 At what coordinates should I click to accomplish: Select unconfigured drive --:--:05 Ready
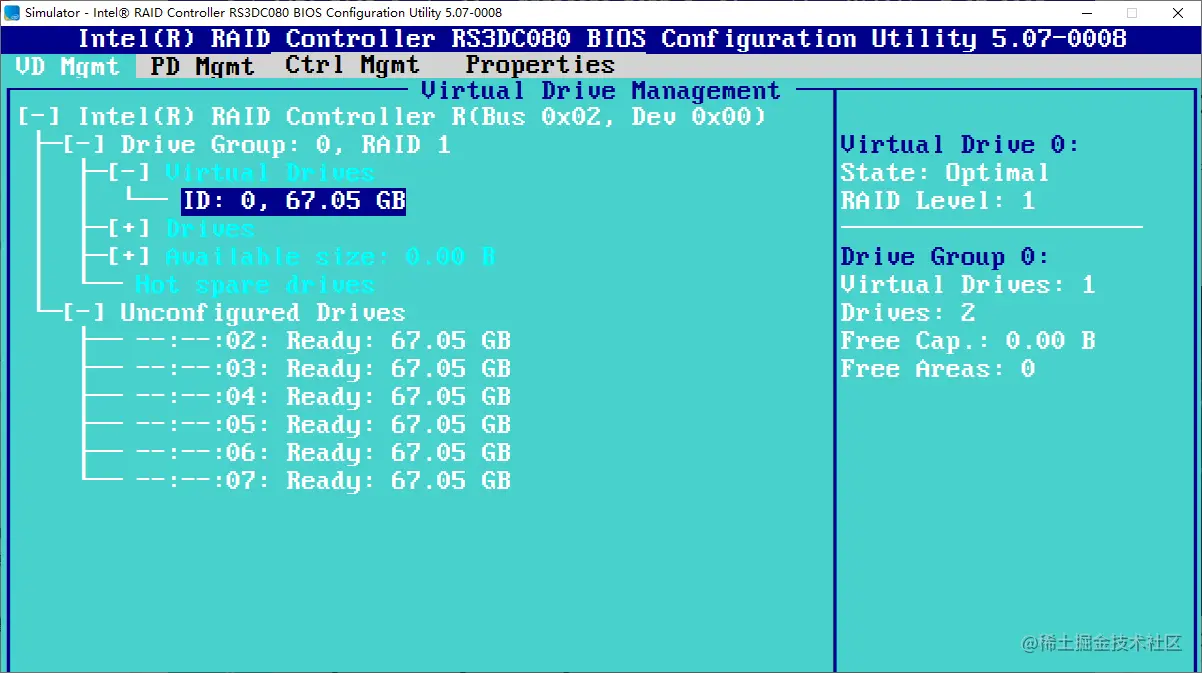323,425
